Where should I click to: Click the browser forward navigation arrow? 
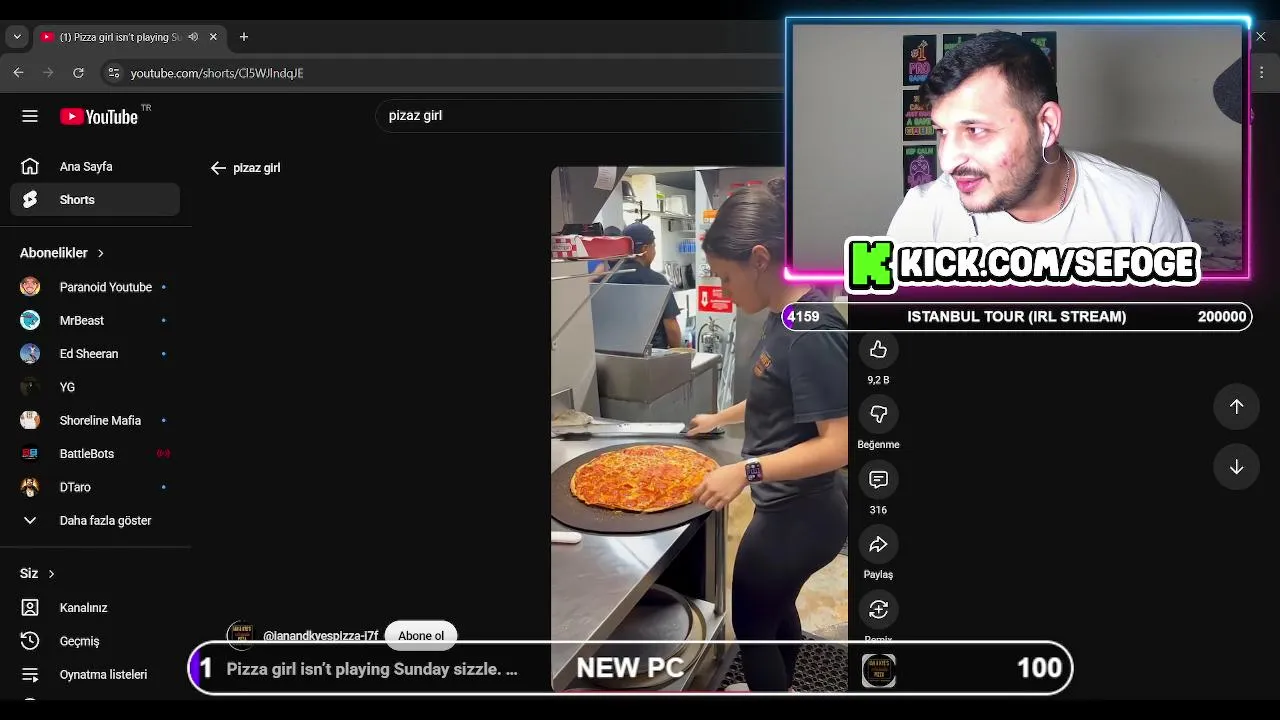pyautogui.click(x=48, y=73)
